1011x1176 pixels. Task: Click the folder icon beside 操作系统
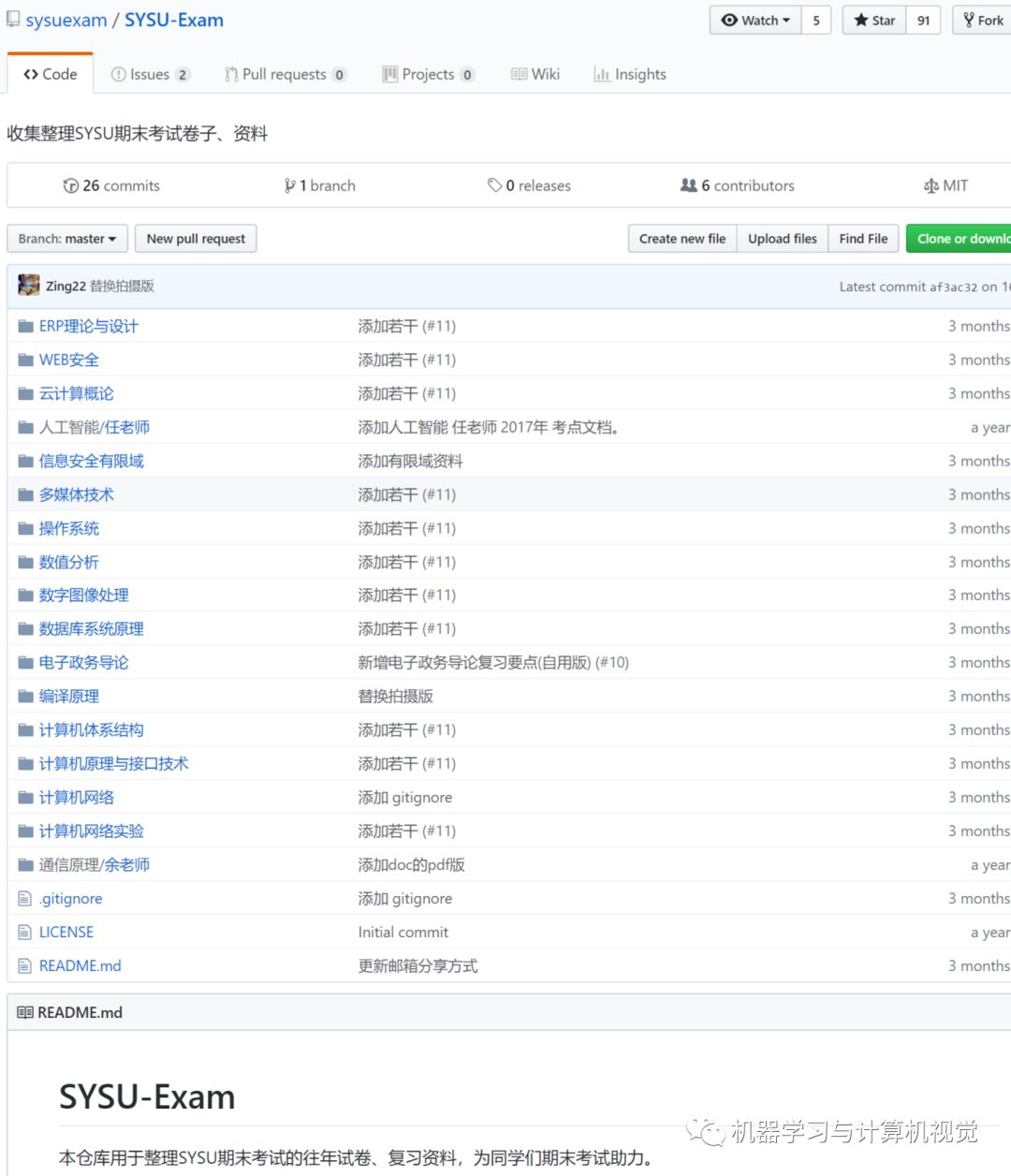pos(25,528)
